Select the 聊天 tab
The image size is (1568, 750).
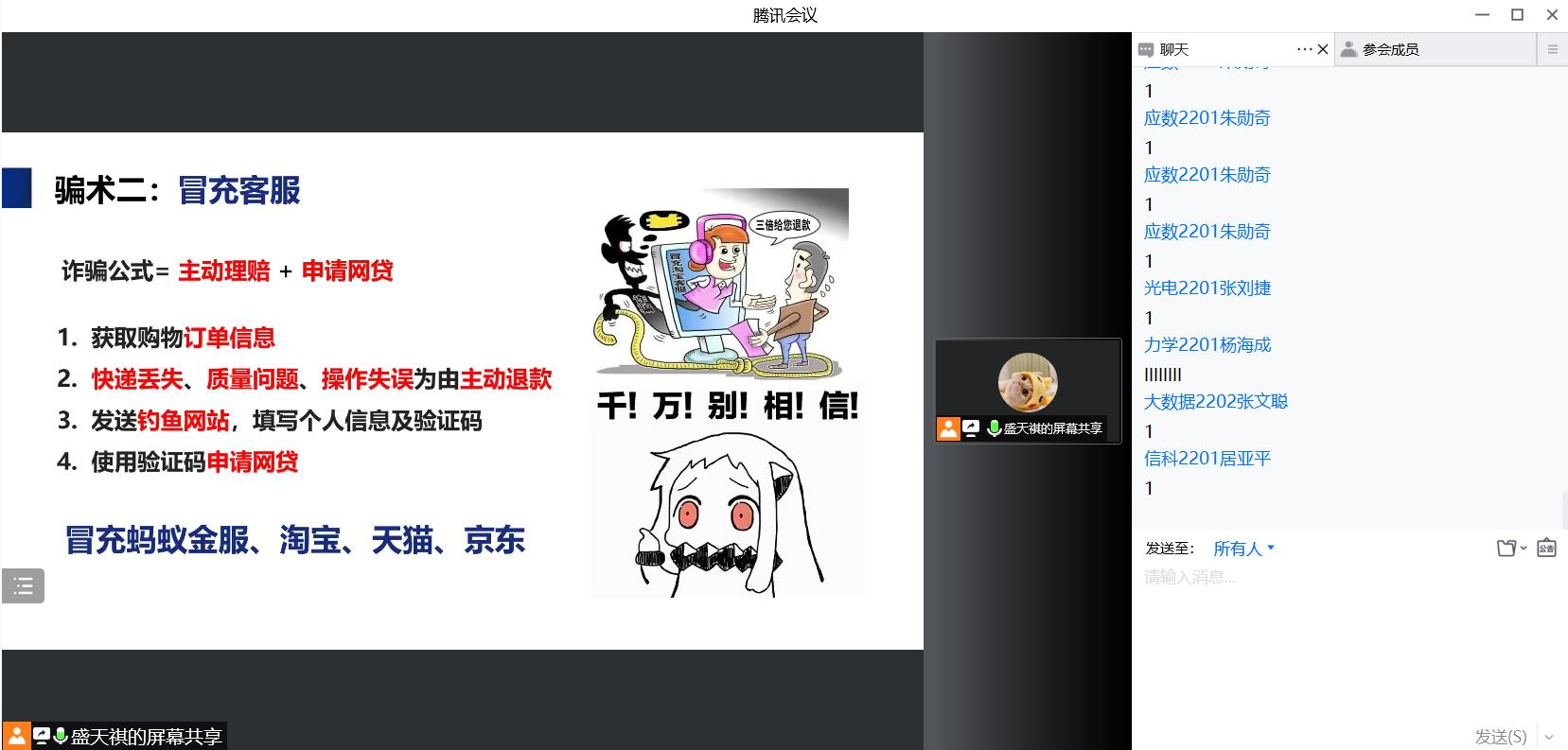(x=1173, y=50)
